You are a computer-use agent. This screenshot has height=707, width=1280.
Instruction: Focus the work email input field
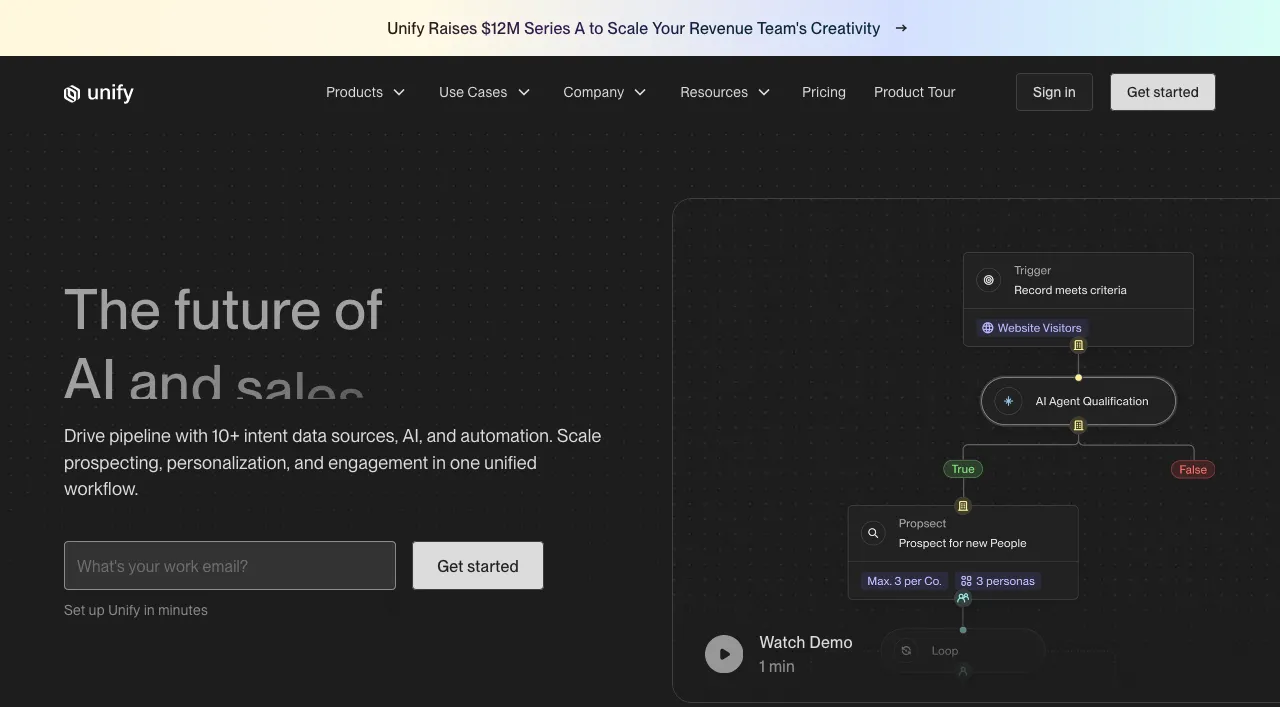point(230,566)
